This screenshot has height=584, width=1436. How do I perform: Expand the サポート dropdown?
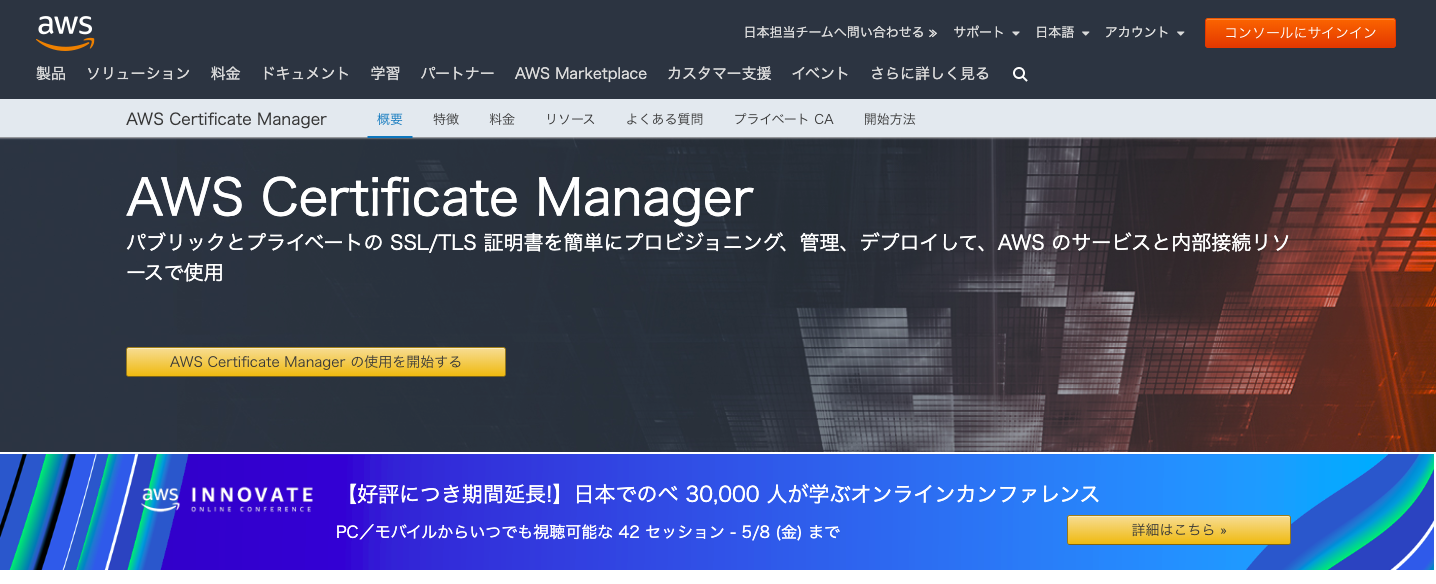986,33
